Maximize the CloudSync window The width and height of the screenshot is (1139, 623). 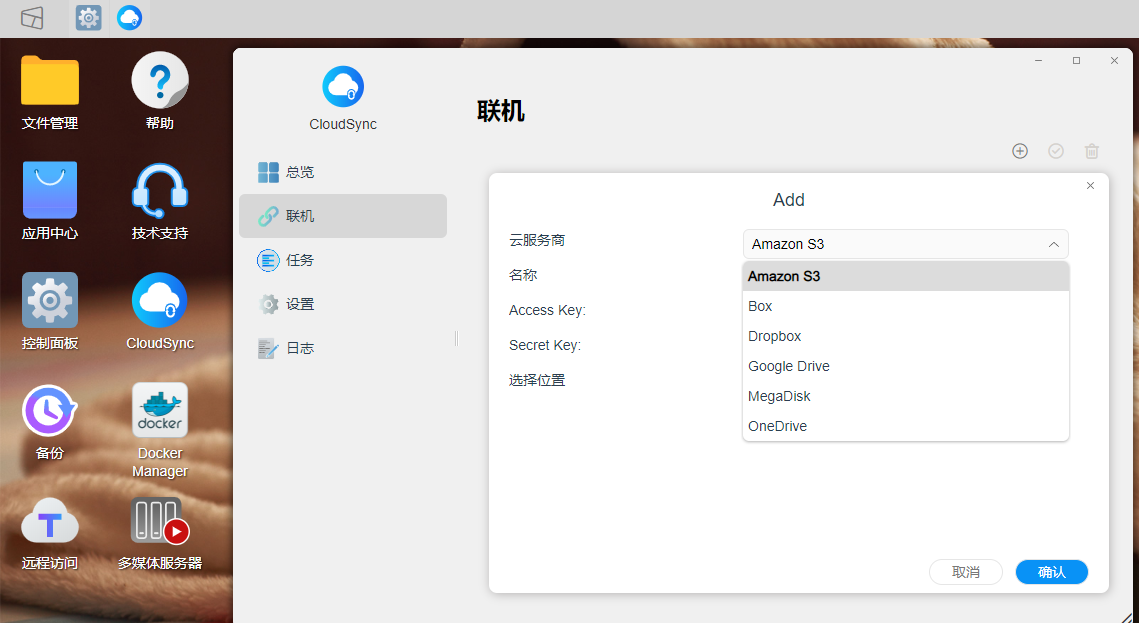pos(1077,61)
